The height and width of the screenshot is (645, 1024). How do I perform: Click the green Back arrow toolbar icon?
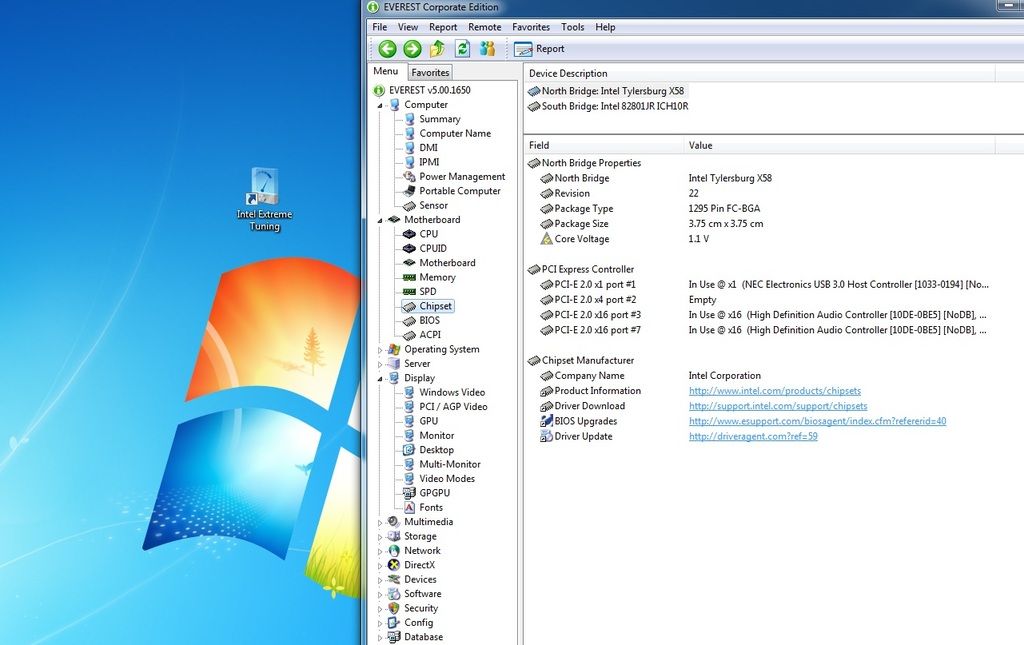[387, 48]
